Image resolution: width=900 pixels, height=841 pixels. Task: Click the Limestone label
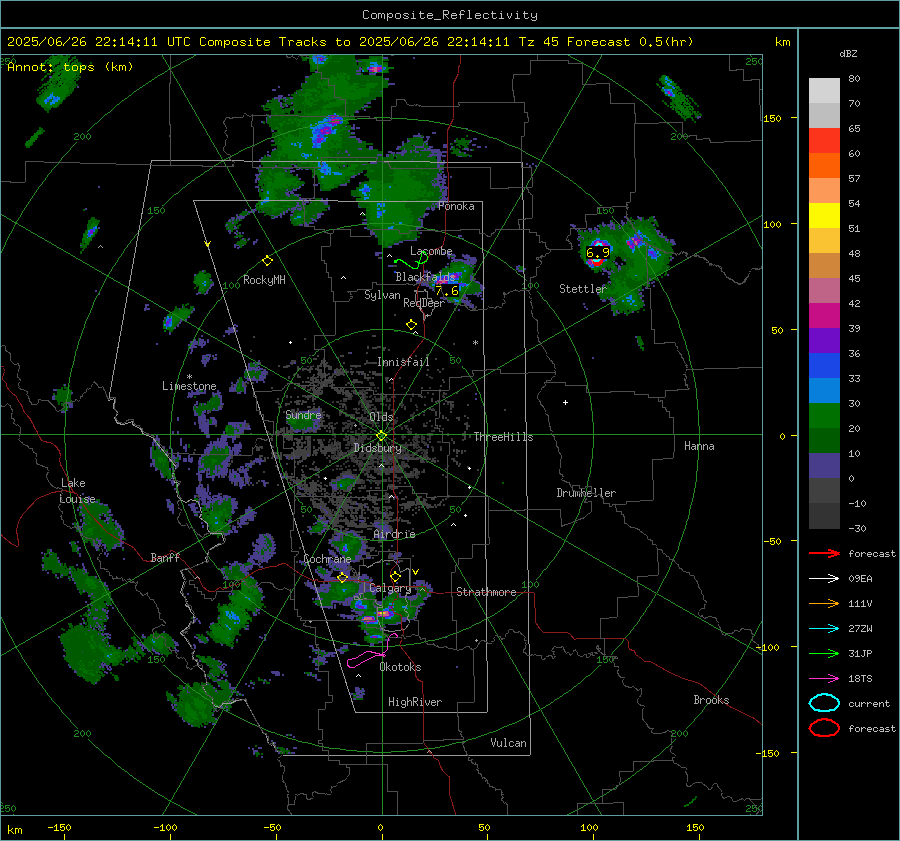click(x=189, y=386)
